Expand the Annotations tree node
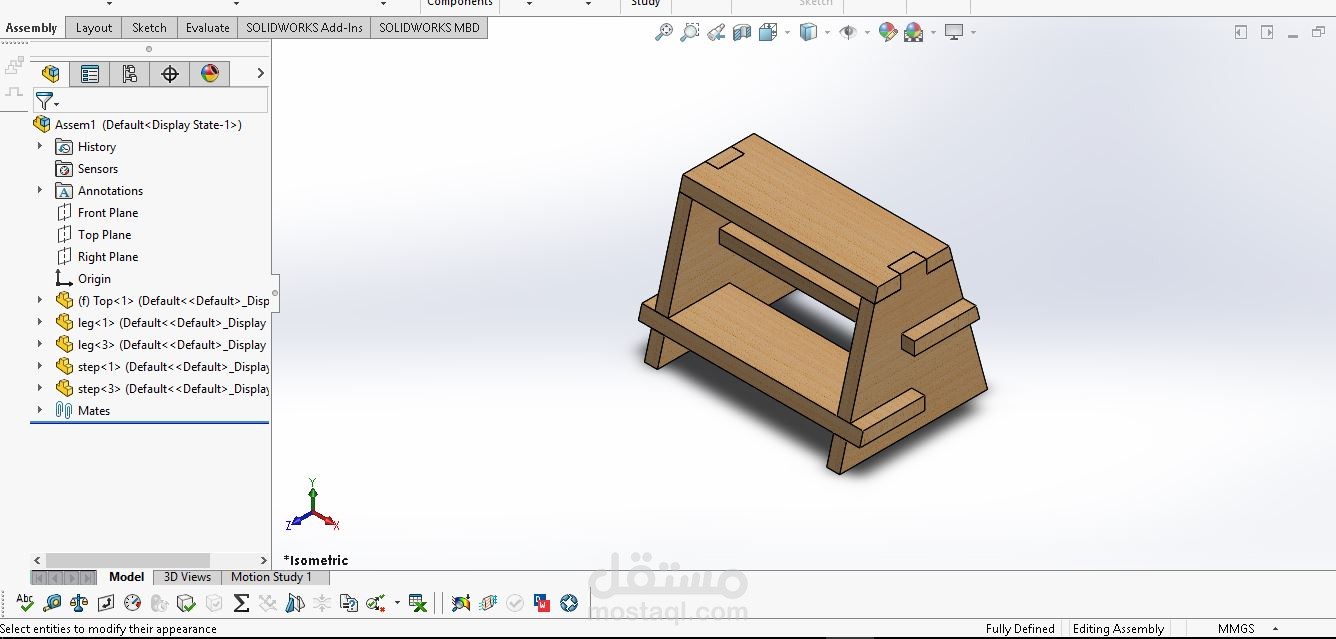 point(40,190)
